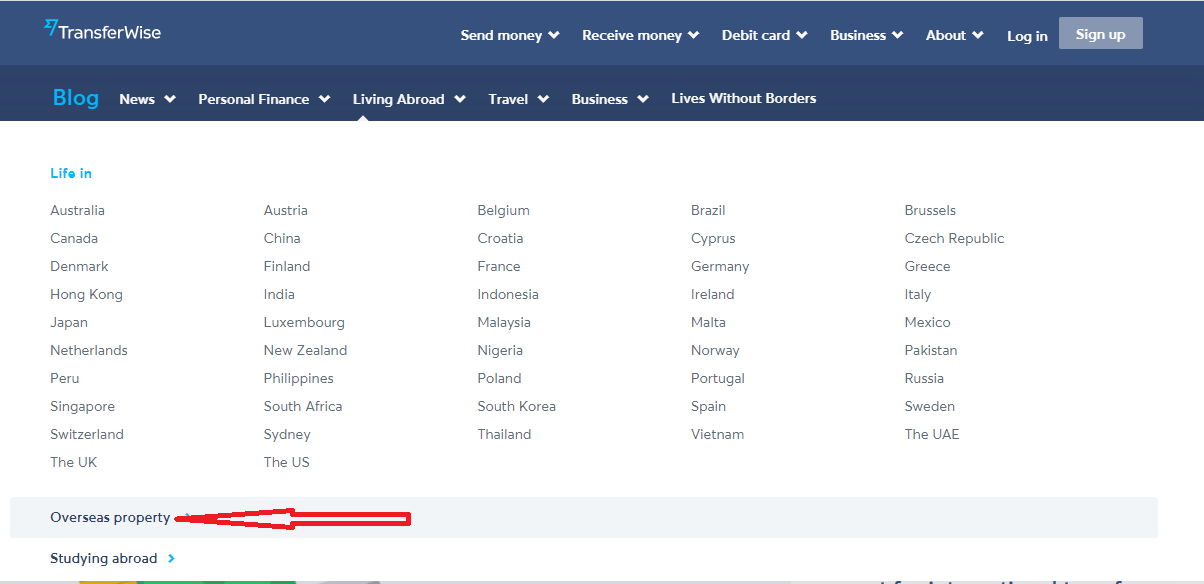Choose Poland link
Viewport: 1204px width, 584px height.
[x=499, y=378]
